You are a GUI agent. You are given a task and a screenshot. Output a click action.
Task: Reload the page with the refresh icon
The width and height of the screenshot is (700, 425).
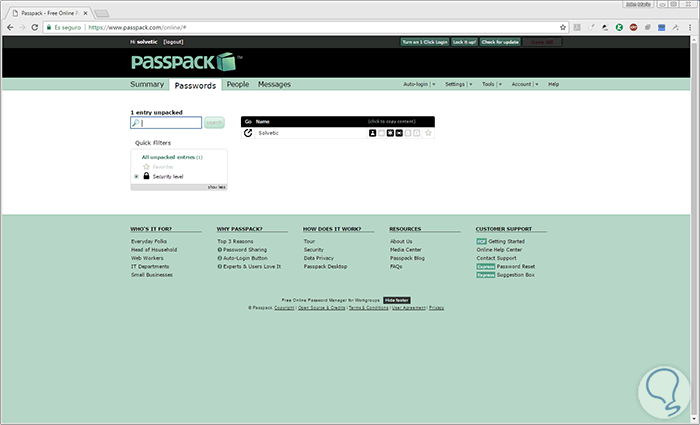tap(35, 27)
